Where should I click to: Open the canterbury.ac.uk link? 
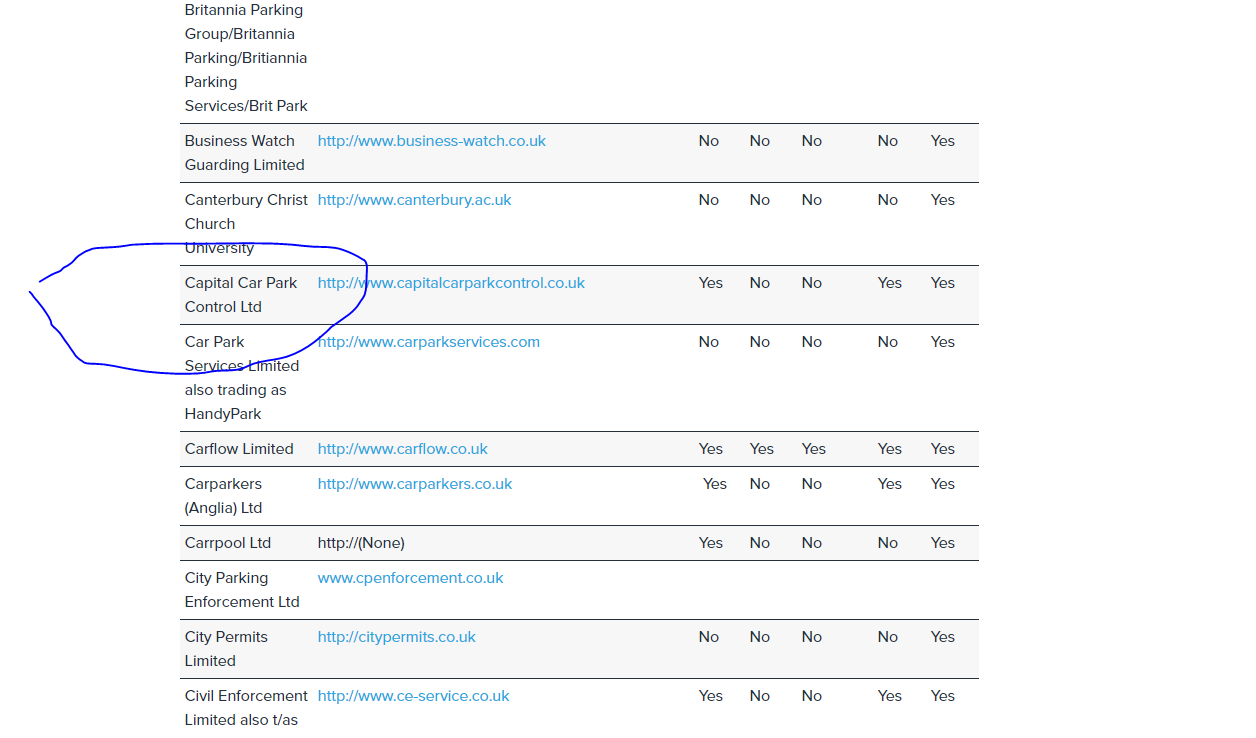click(x=415, y=200)
